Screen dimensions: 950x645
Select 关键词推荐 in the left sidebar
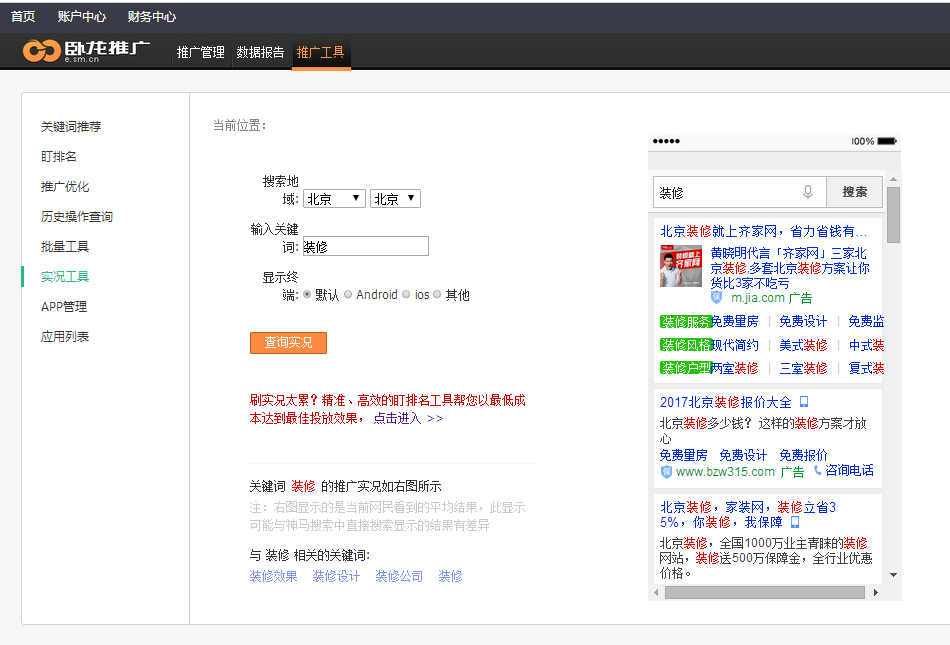pyautogui.click(x=71, y=127)
